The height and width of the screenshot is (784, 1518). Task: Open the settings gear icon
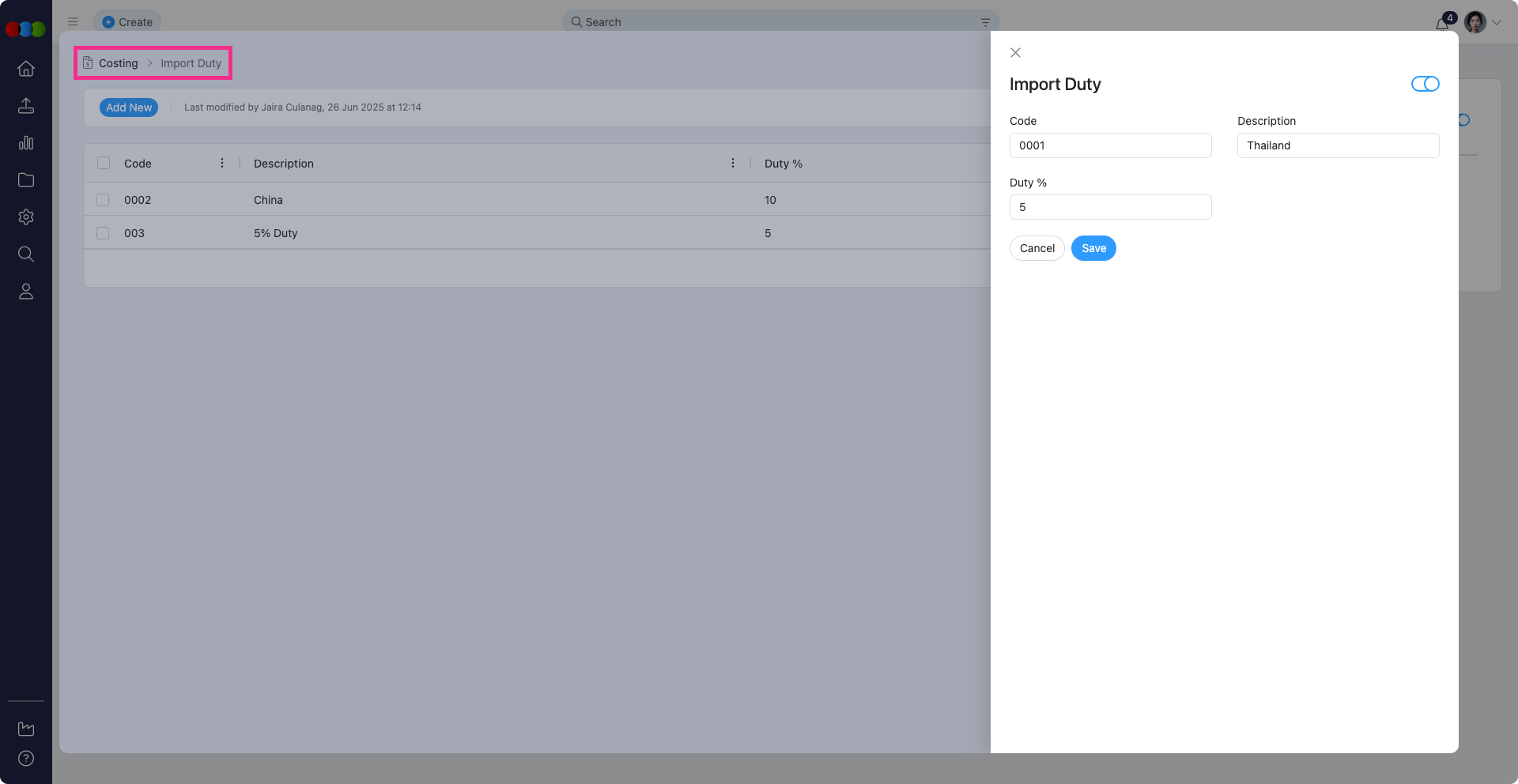pyautogui.click(x=26, y=217)
